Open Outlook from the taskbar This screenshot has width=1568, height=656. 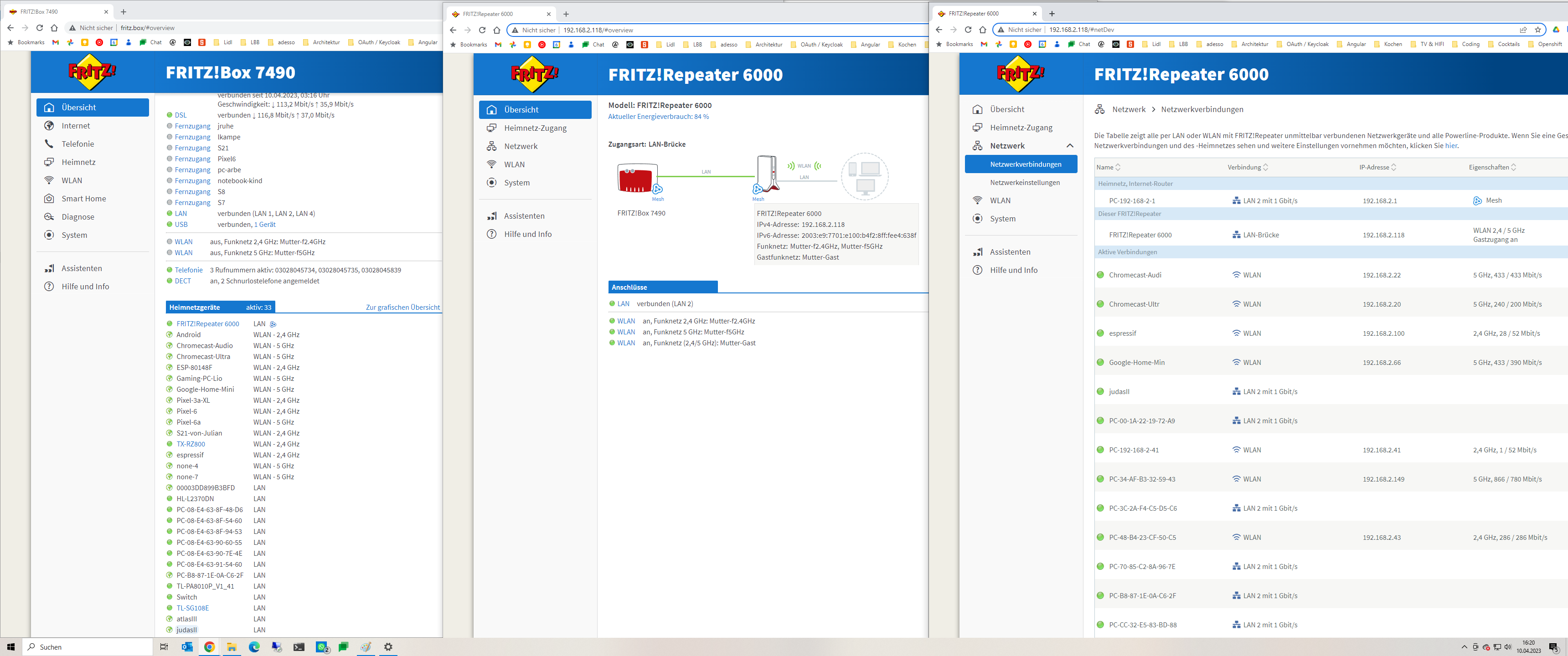(187, 647)
